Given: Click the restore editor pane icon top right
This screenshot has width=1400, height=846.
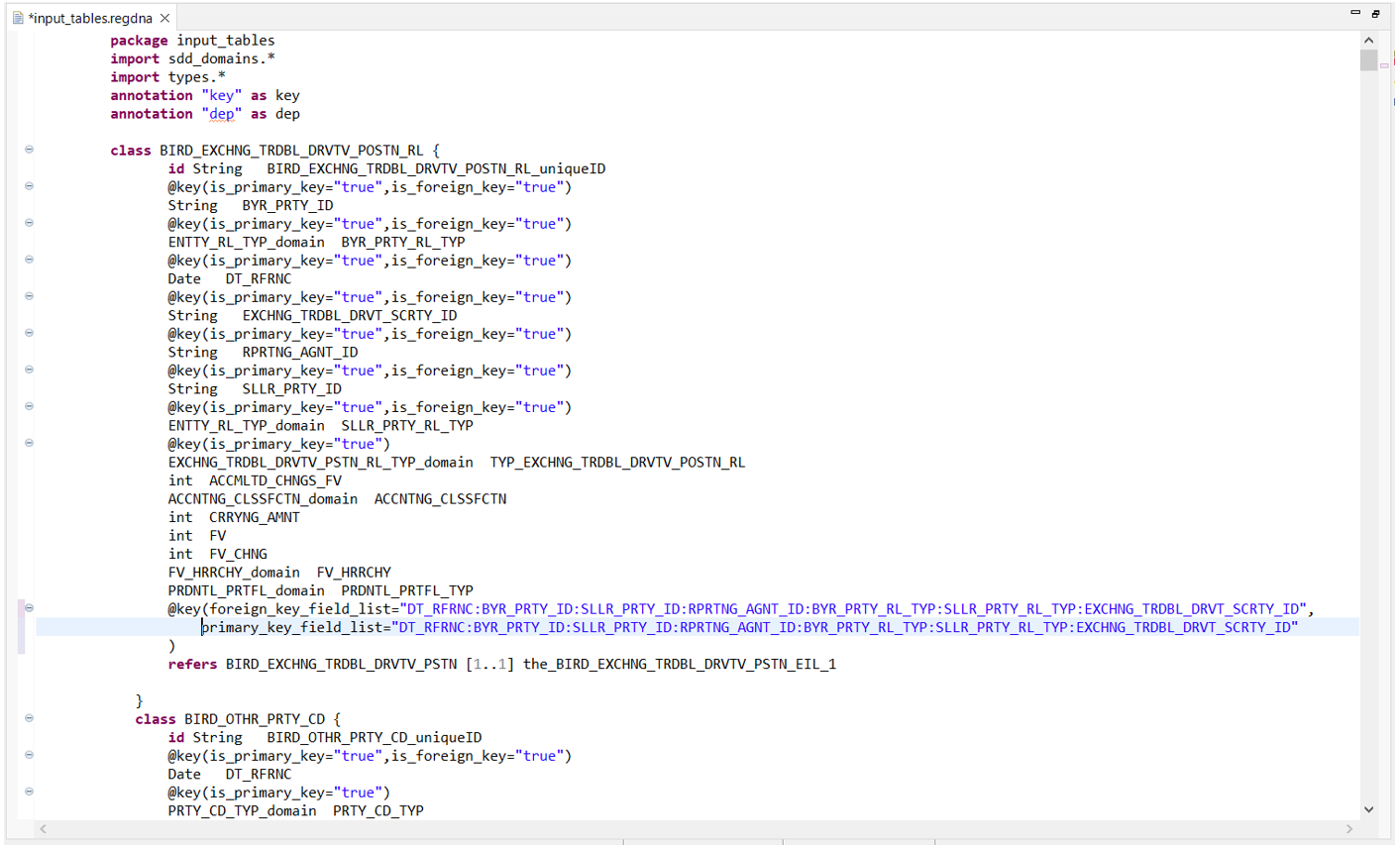Looking at the screenshot, I should [1375, 13].
